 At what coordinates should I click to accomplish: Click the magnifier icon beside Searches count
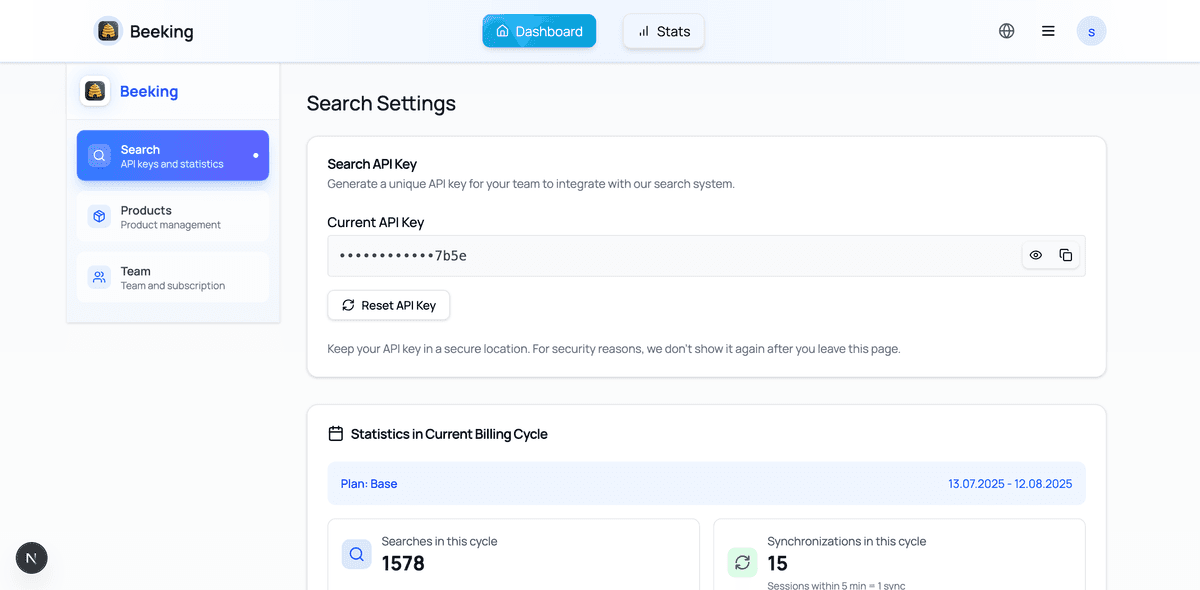click(x=356, y=554)
